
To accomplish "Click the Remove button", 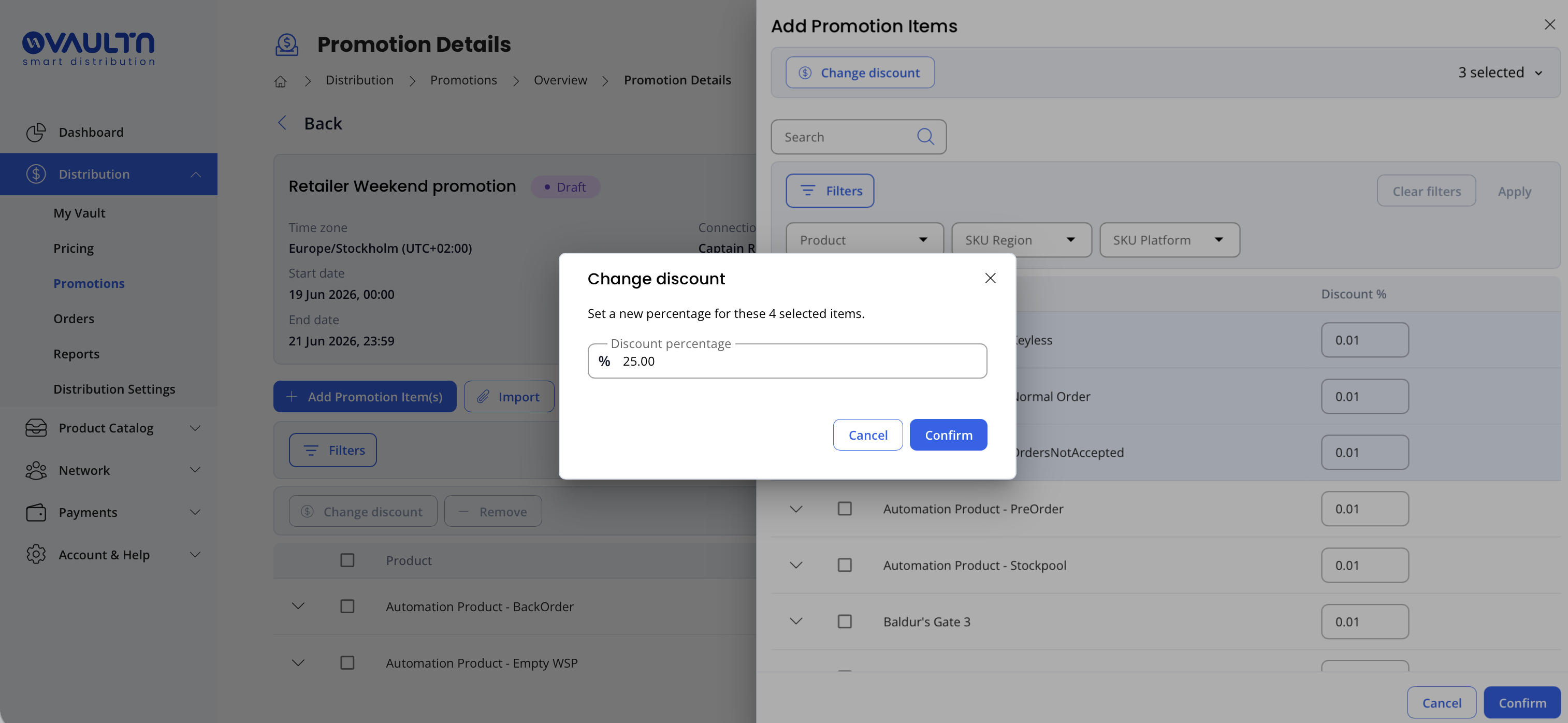I will 493,511.
